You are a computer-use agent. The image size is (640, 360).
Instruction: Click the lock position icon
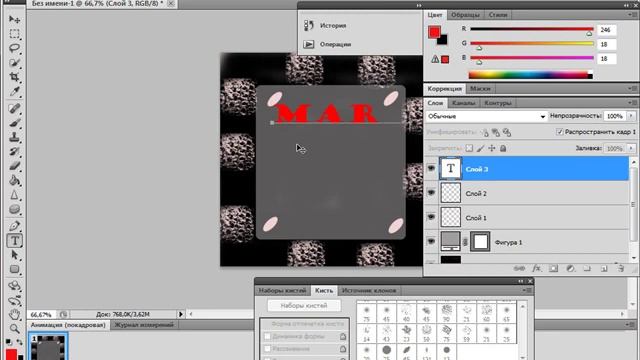click(492, 148)
